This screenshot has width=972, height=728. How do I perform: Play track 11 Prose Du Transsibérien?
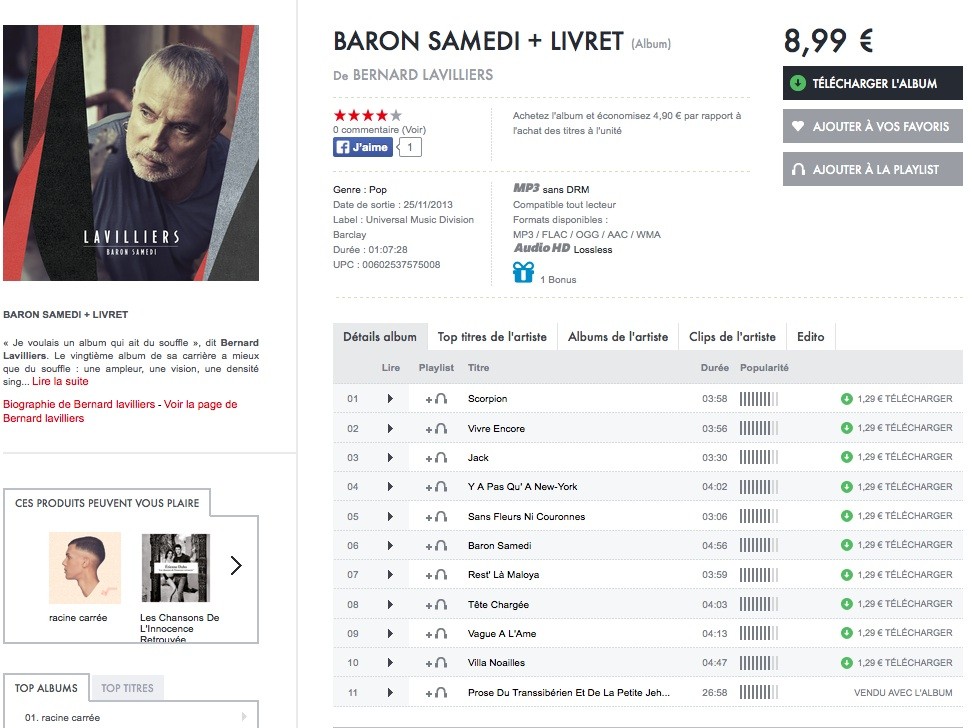(x=390, y=693)
